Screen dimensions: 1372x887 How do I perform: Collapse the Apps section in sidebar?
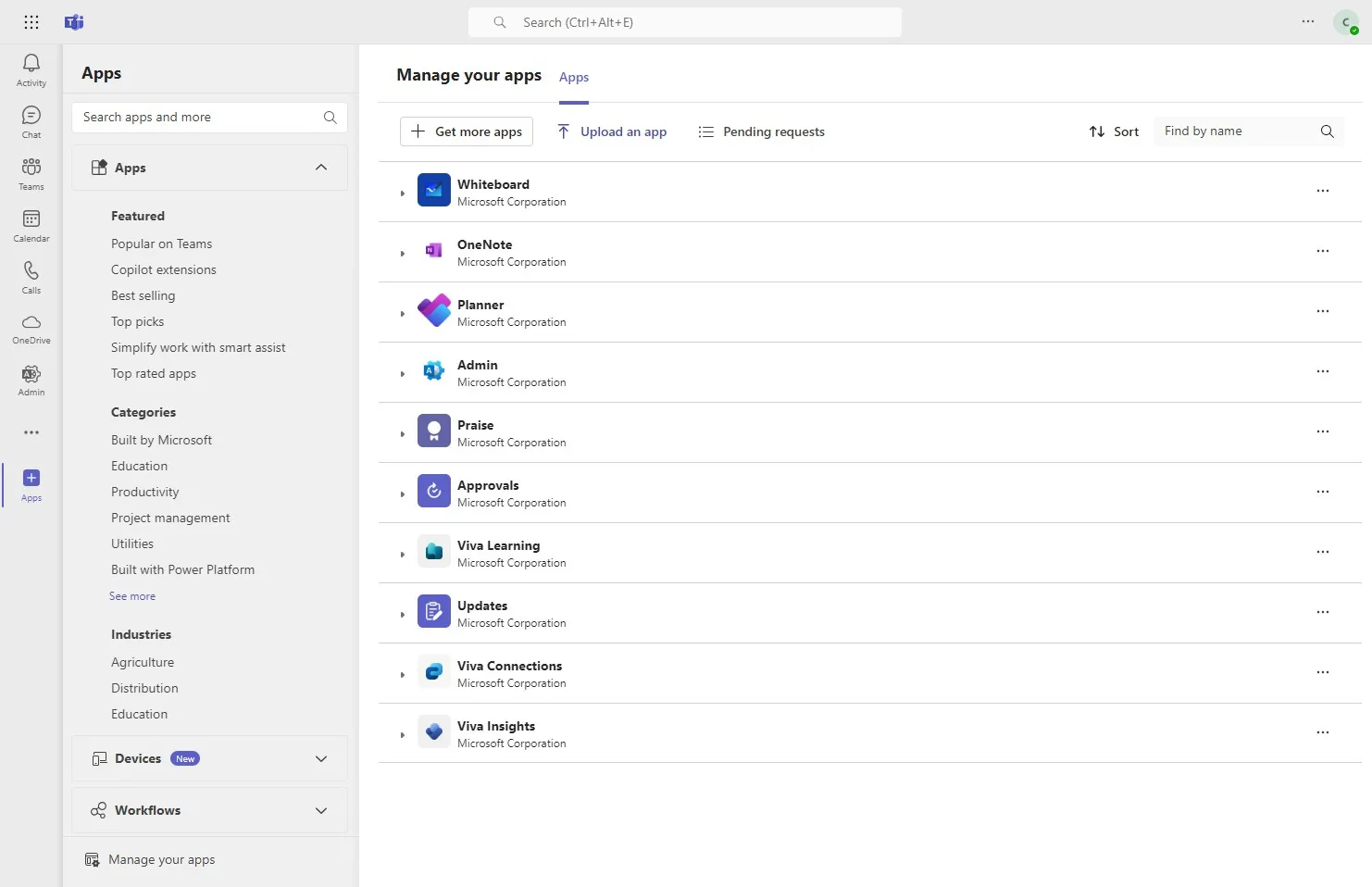(x=321, y=168)
